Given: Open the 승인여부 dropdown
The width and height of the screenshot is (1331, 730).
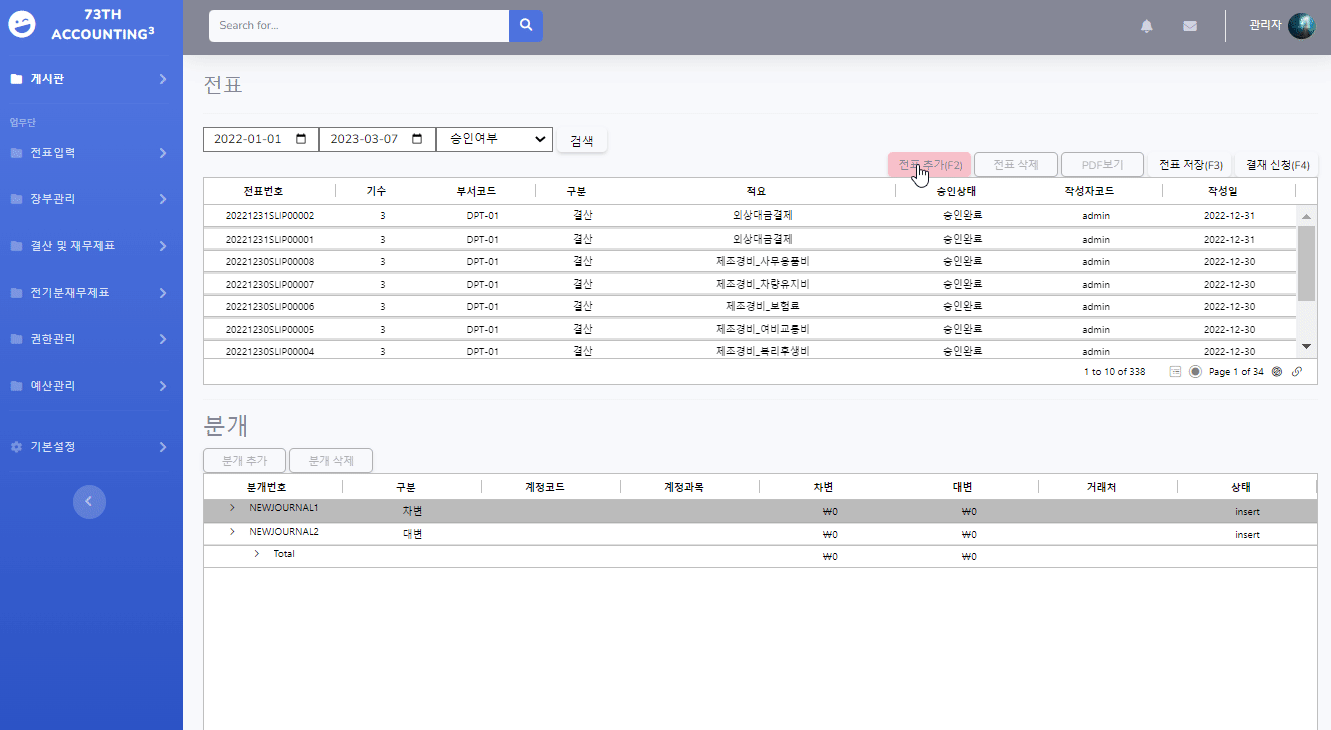Looking at the screenshot, I should (x=495, y=139).
